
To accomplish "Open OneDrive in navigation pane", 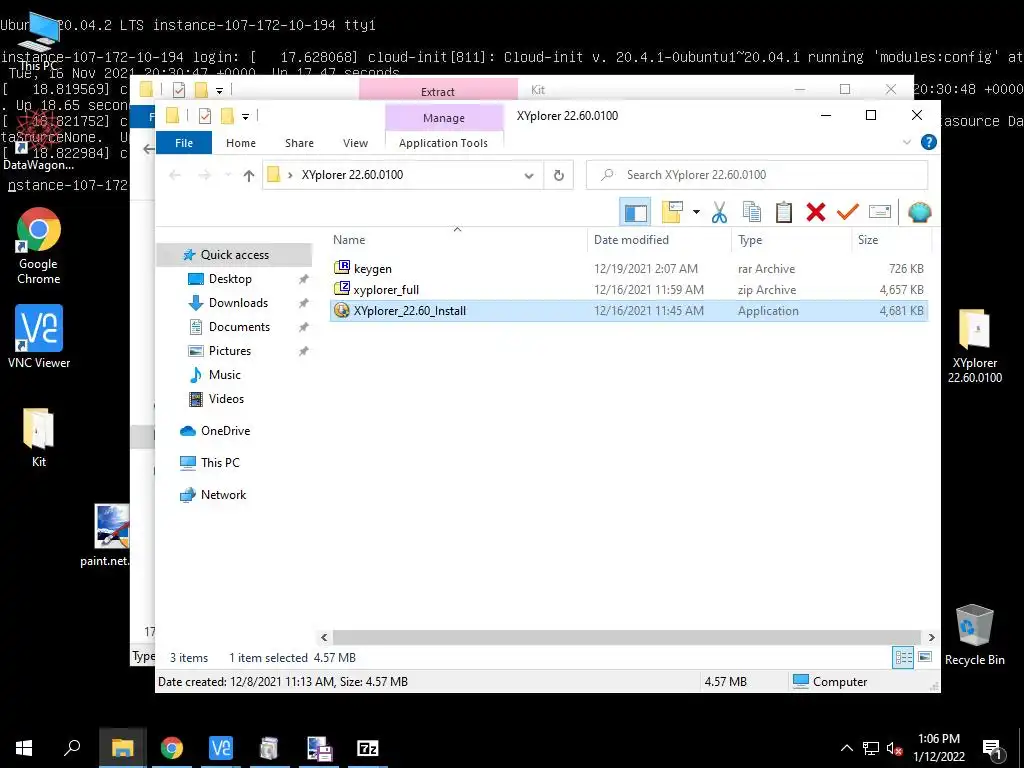I will point(225,431).
